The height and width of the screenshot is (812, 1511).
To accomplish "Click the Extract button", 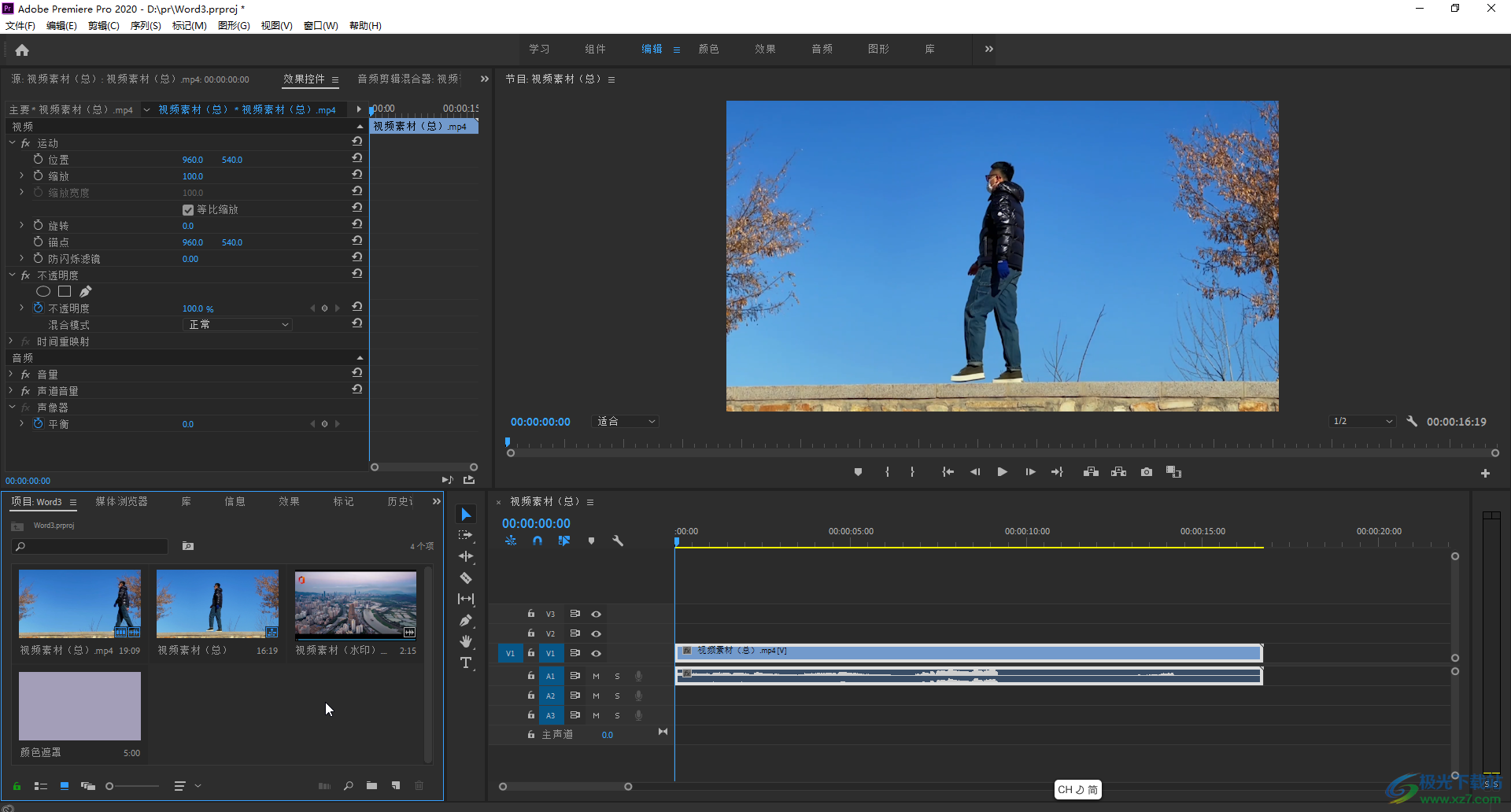I will [1118, 472].
